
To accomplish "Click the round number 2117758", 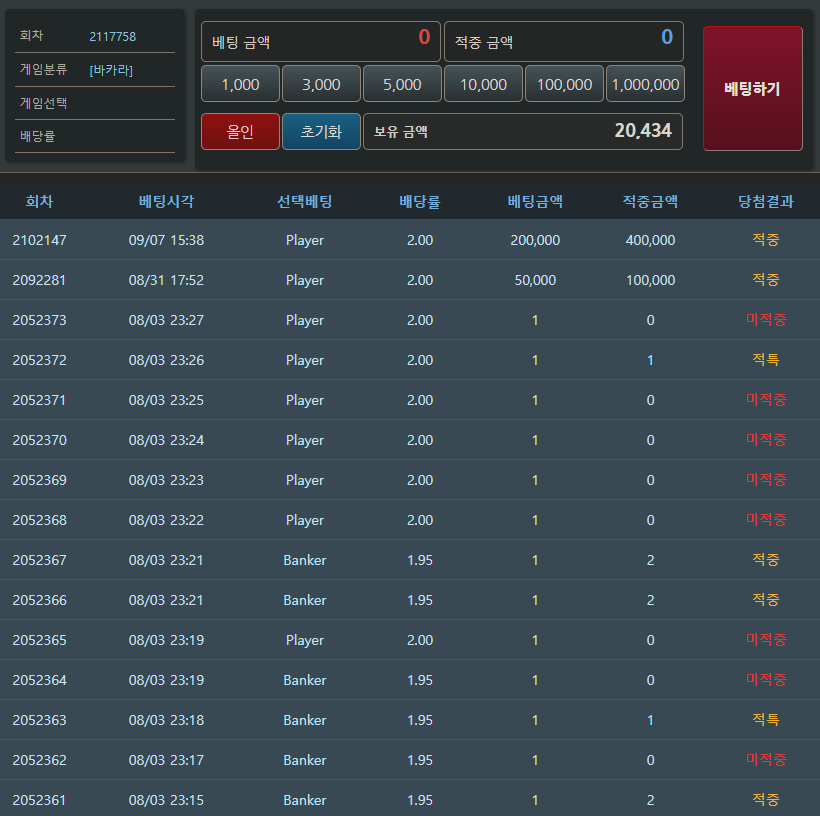I will pyautogui.click(x=112, y=37).
